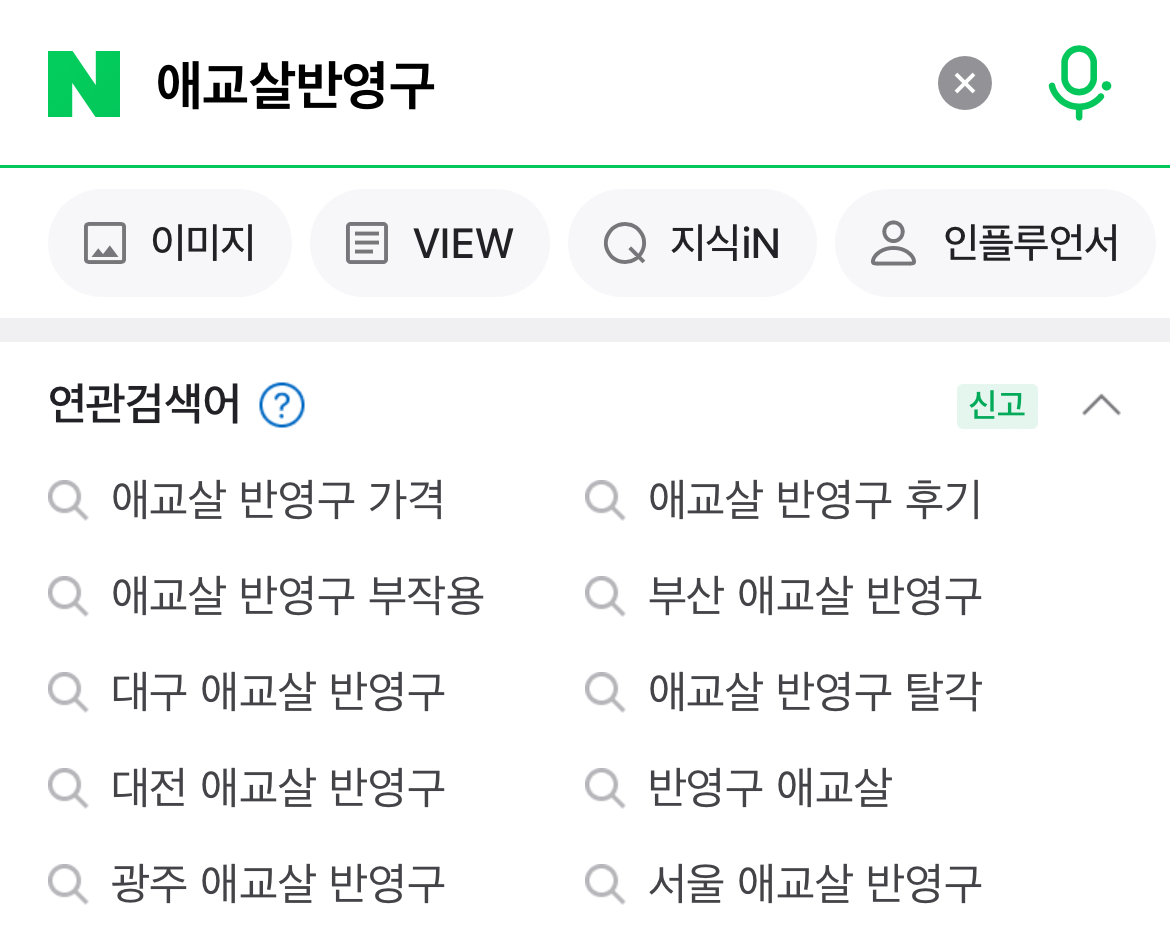Choose 대구 애교살 반영구 suggestion
Image resolution: width=1170 pixels, height=943 pixels.
point(277,692)
